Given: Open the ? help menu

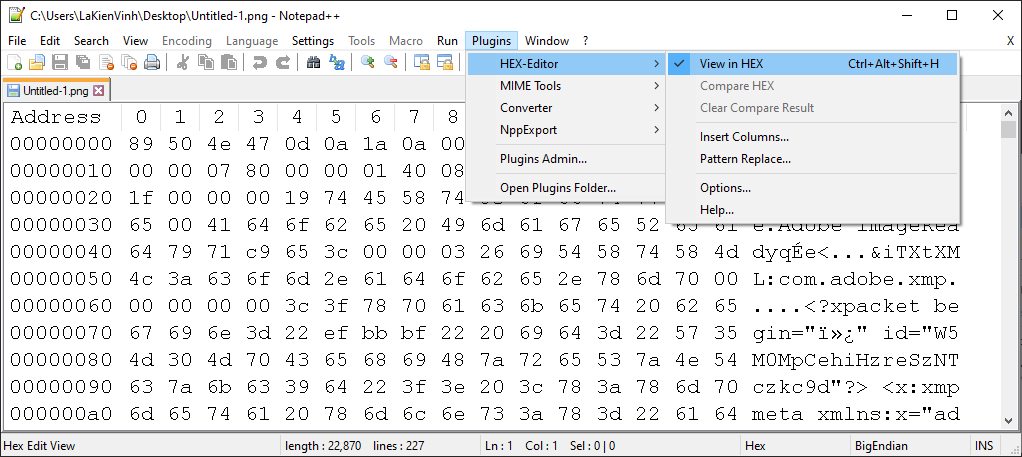Looking at the screenshot, I should click(585, 40).
